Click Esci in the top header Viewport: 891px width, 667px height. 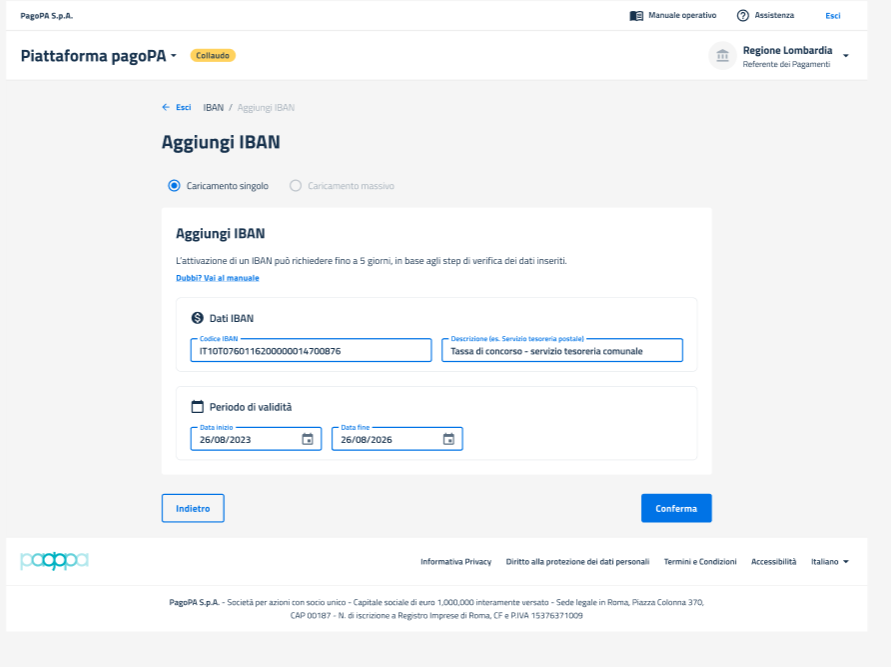832,16
